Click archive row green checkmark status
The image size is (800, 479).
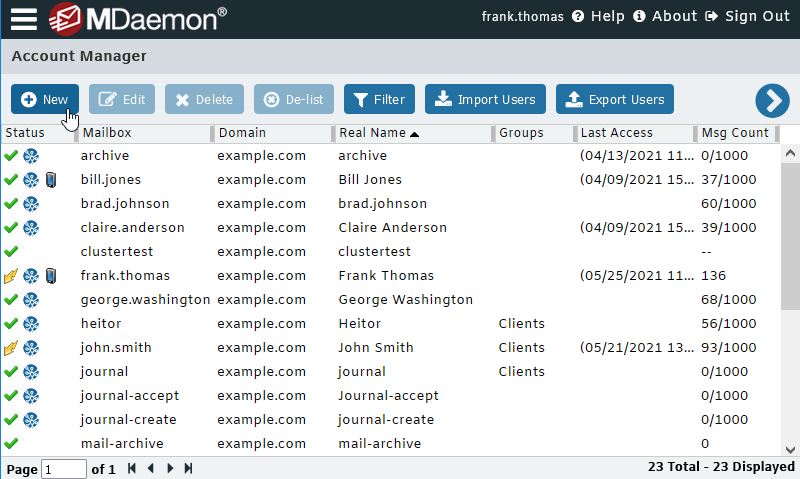coord(11,156)
